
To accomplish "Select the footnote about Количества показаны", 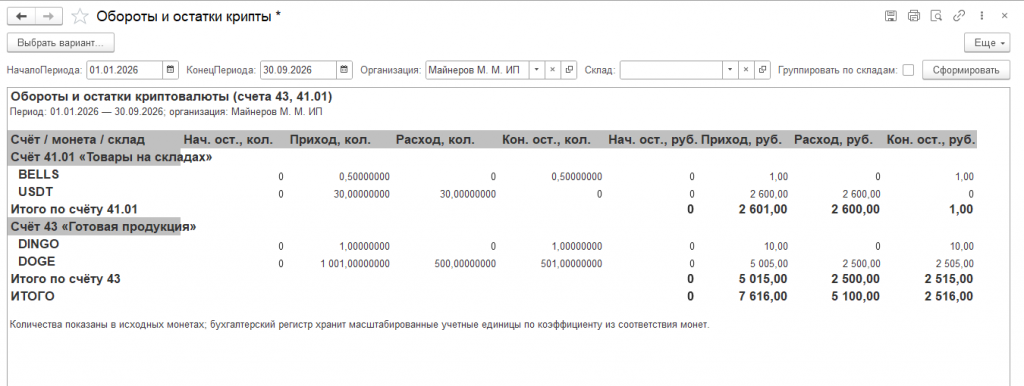I will [360, 325].
